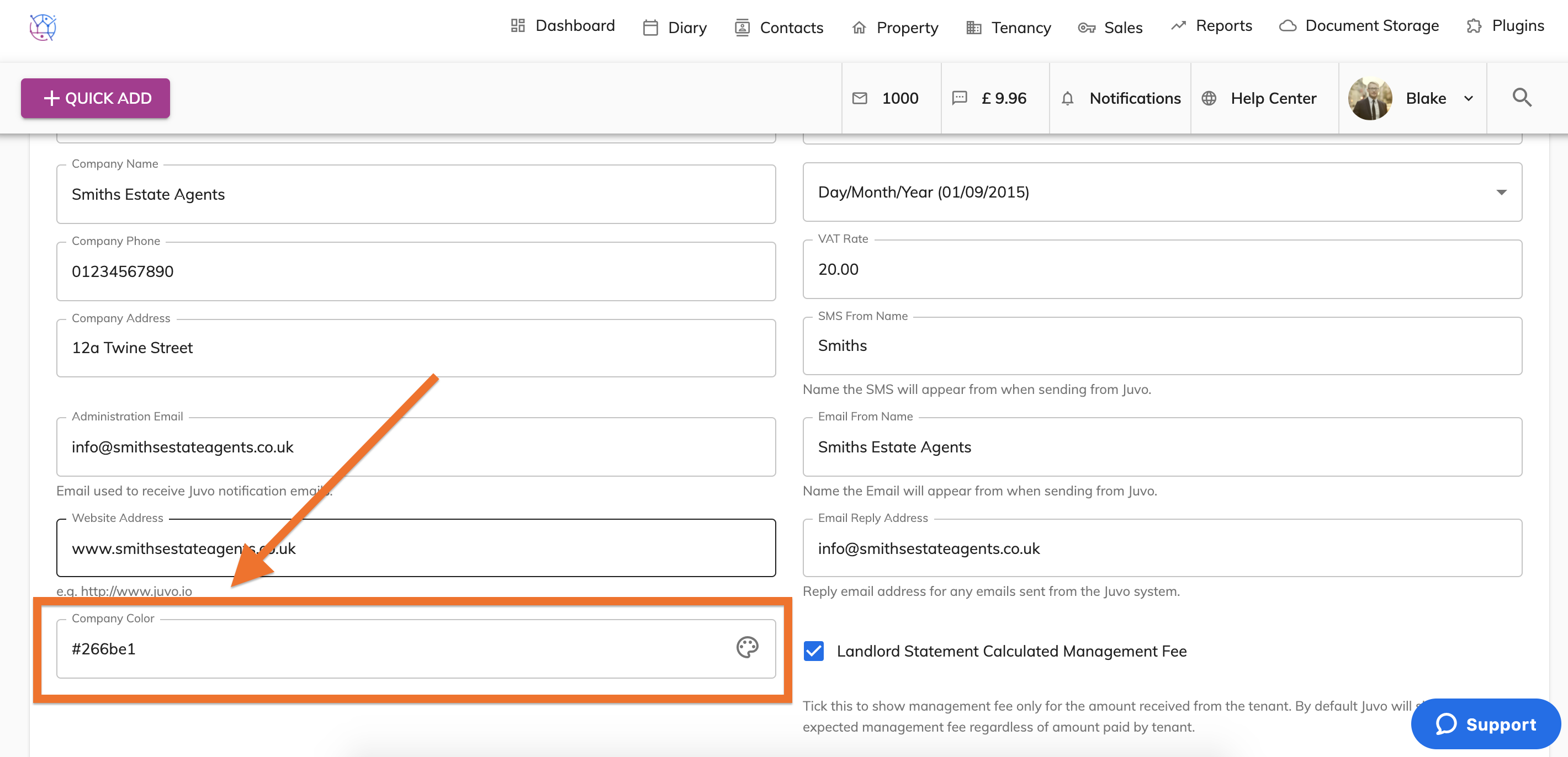
Task: Click the Juvo logo icon
Action: (x=43, y=28)
